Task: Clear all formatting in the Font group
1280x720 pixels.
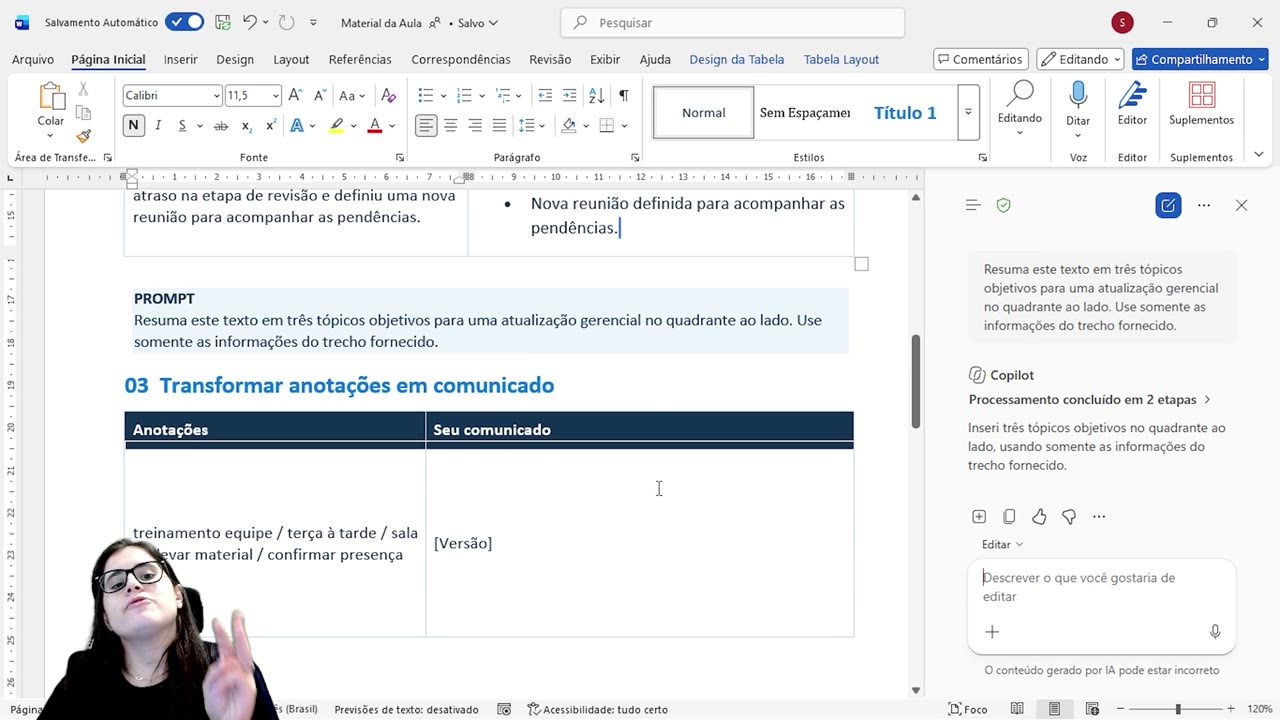Action: [389, 96]
